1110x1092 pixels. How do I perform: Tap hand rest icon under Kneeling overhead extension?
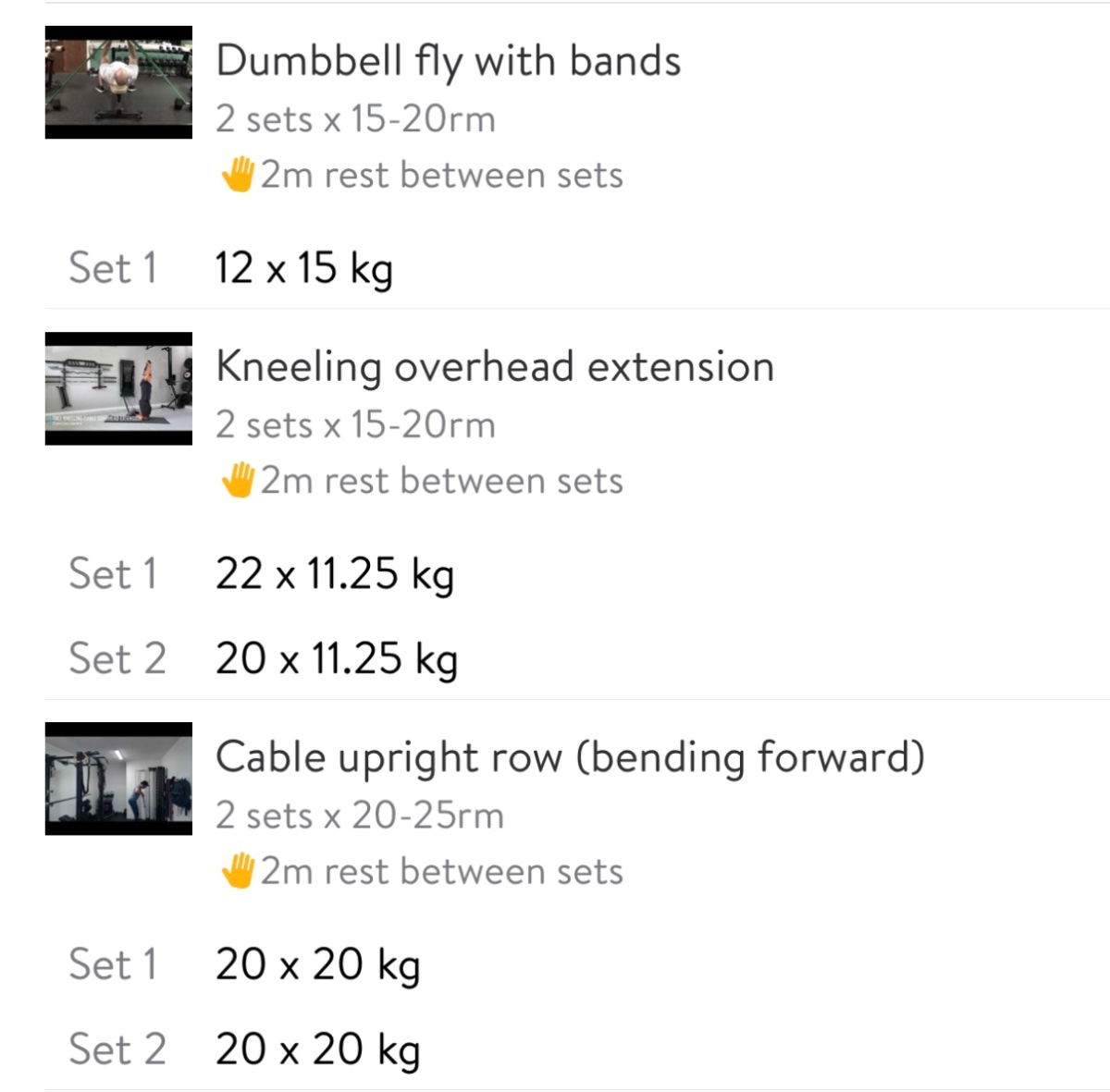tap(238, 481)
